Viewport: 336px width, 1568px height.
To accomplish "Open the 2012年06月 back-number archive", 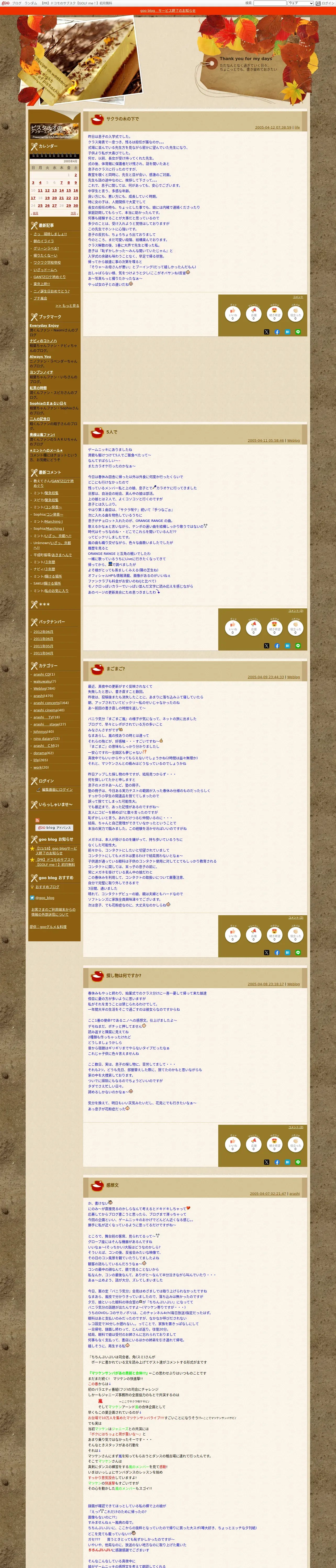I will pos(43,632).
